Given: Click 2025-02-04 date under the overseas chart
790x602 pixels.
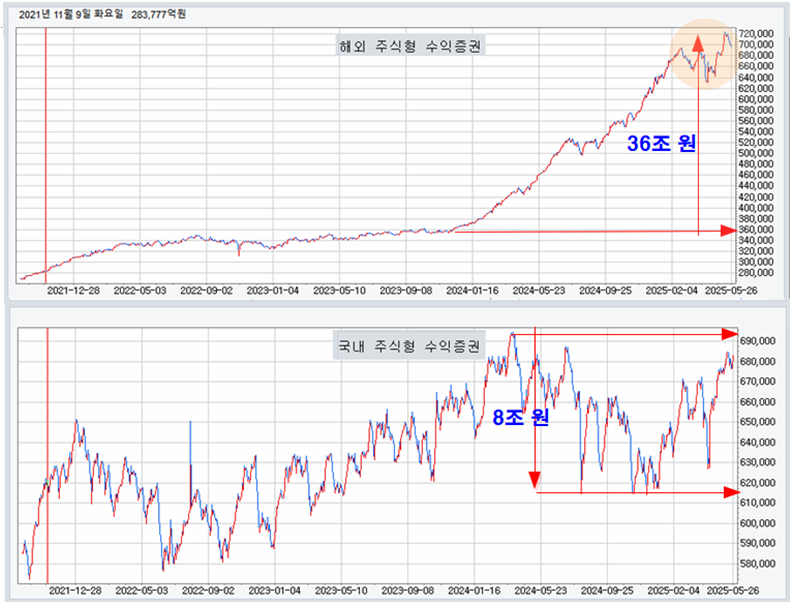Looking at the screenshot, I should [x=672, y=291].
